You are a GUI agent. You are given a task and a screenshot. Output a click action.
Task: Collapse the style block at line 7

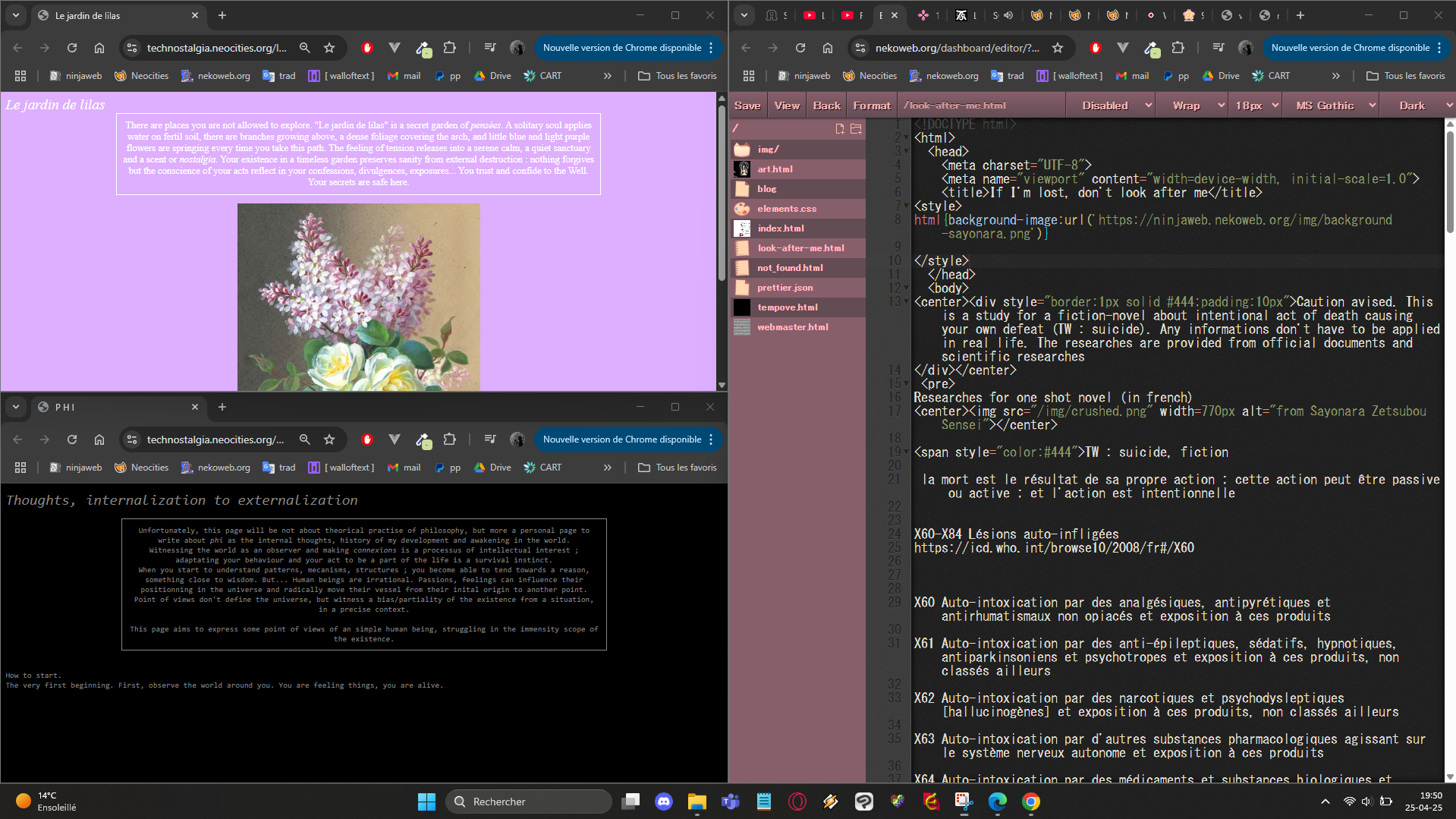coord(907,206)
